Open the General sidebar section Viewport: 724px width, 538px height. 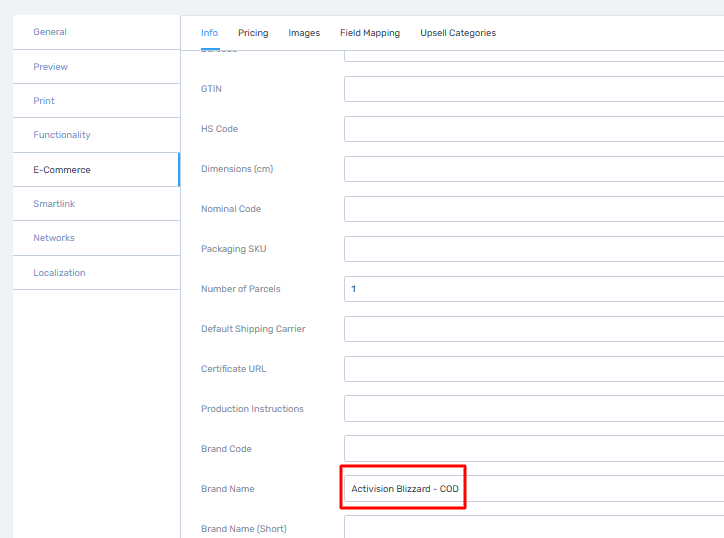coord(50,32)
